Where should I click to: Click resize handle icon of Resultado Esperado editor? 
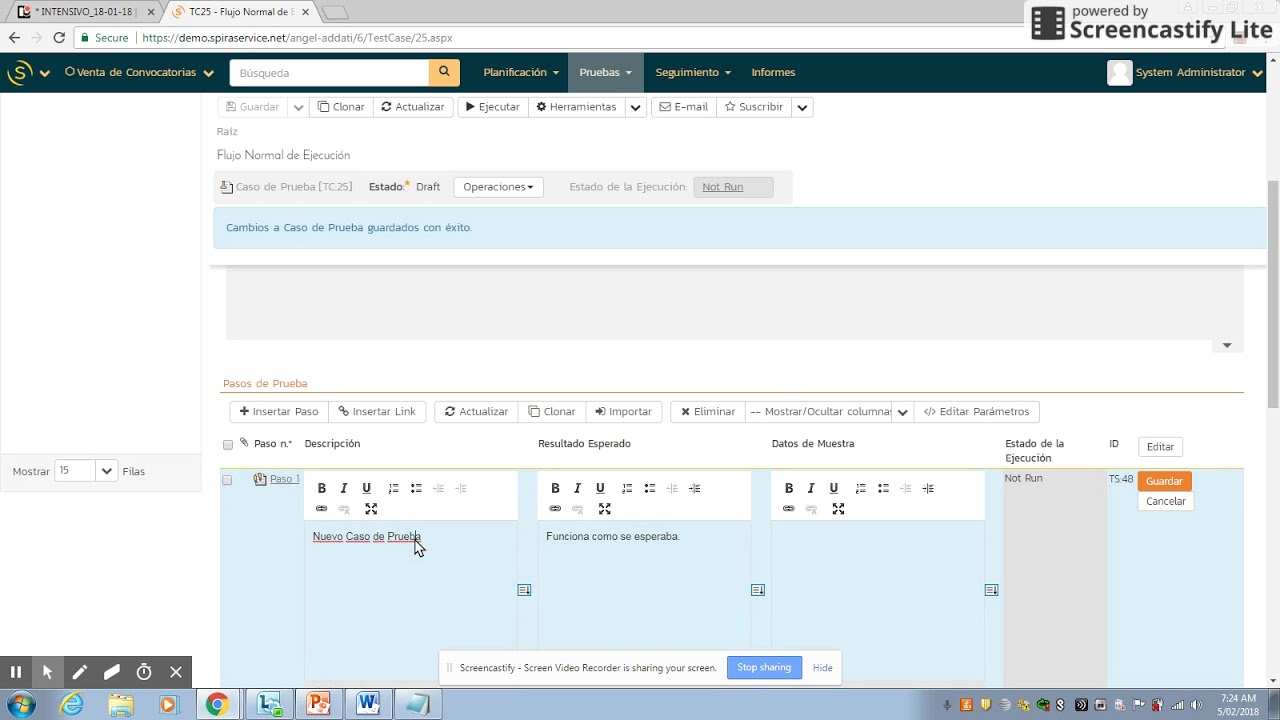point(758,590)
